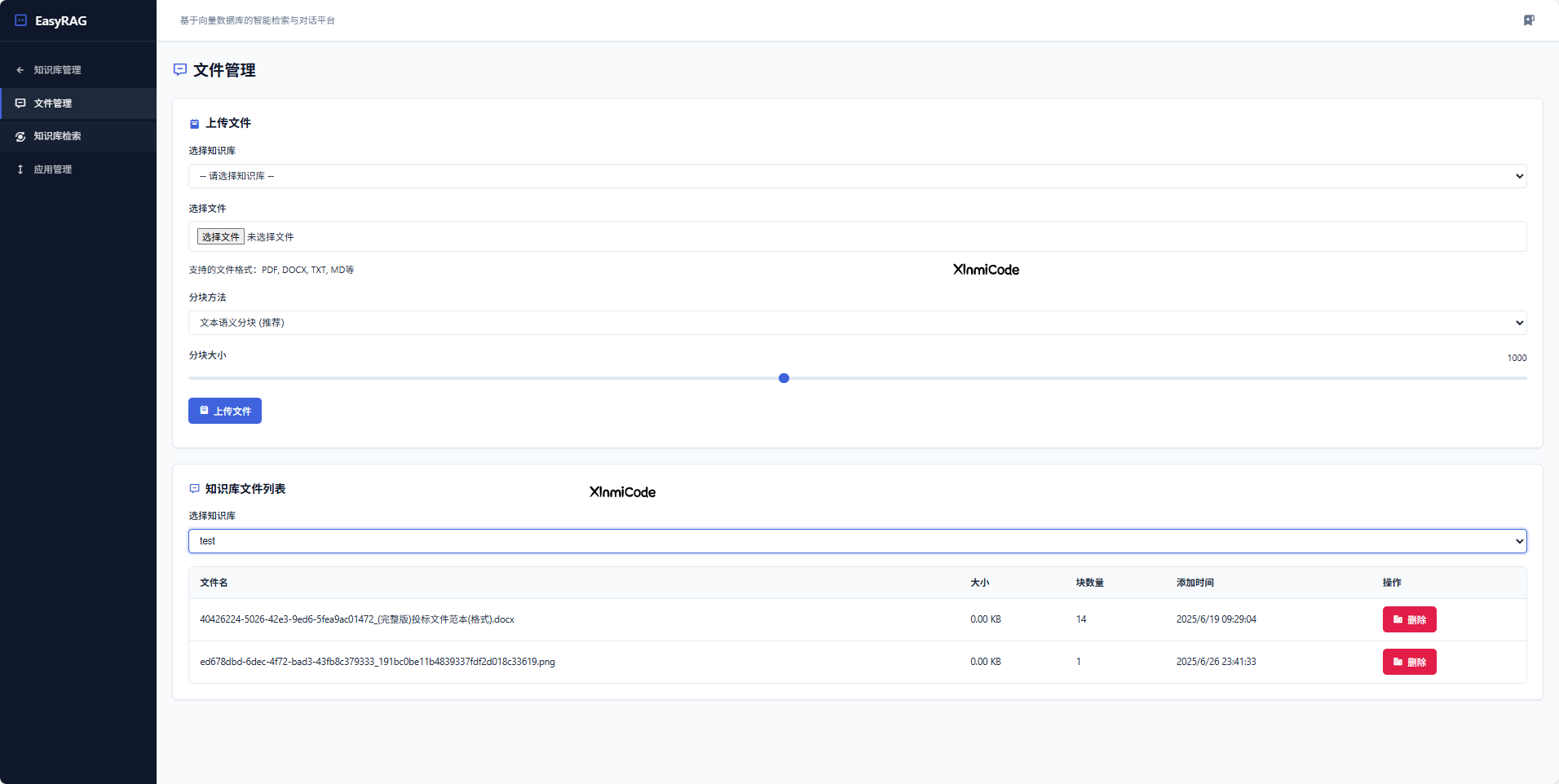This screenshot has width=1559, height=784.
Task: Click the icon next to 知识库文件列表 heading
Action: (194, 489)
